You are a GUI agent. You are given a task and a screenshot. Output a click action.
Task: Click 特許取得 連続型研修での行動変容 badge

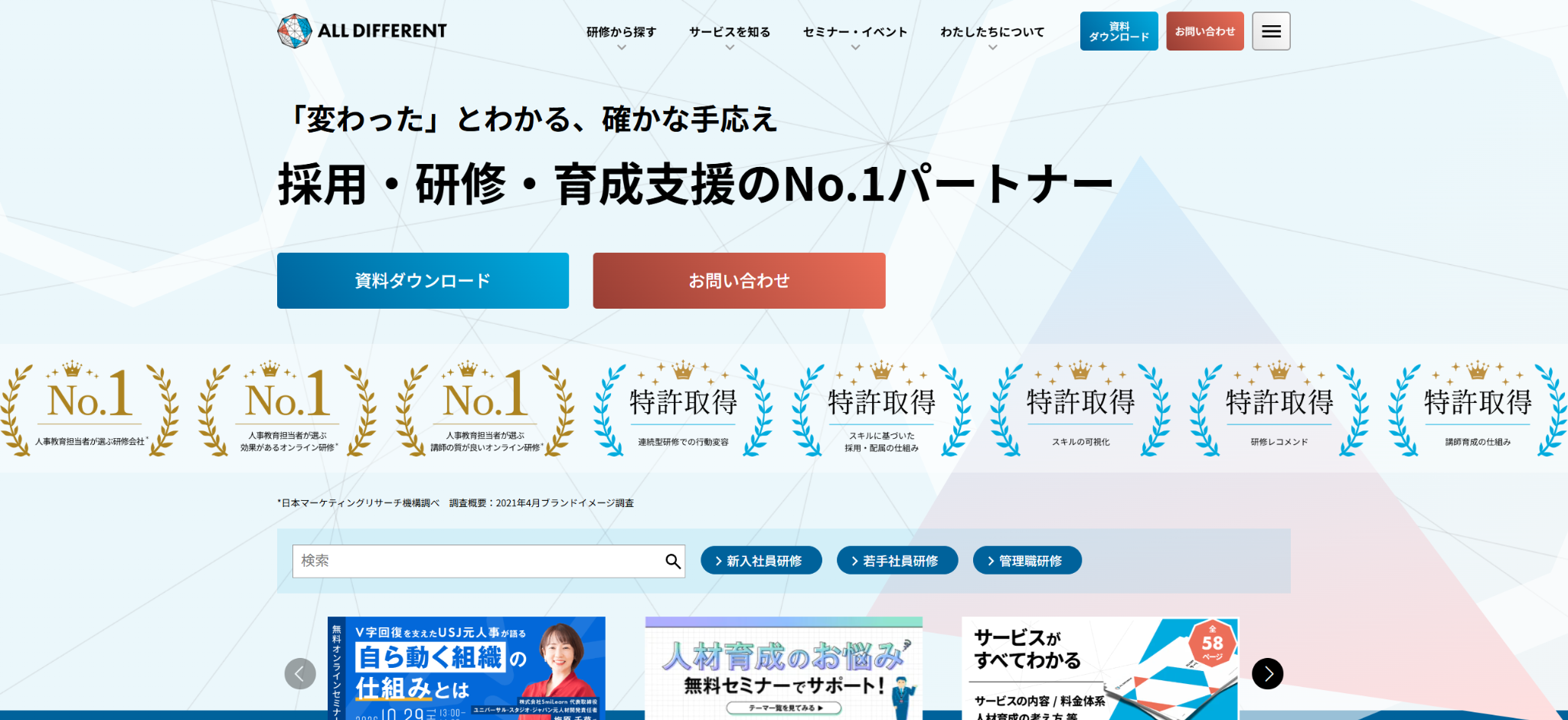(683, 409)
